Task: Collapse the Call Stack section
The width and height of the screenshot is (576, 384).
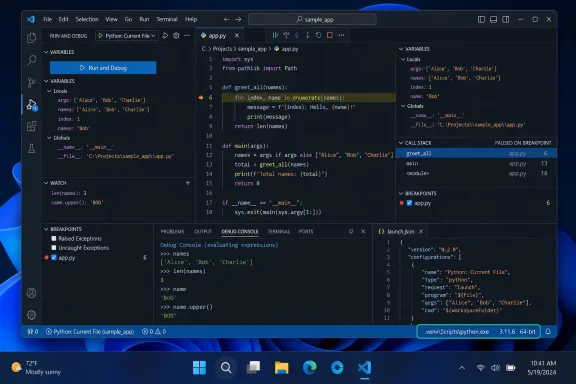Action: (401, 143)
